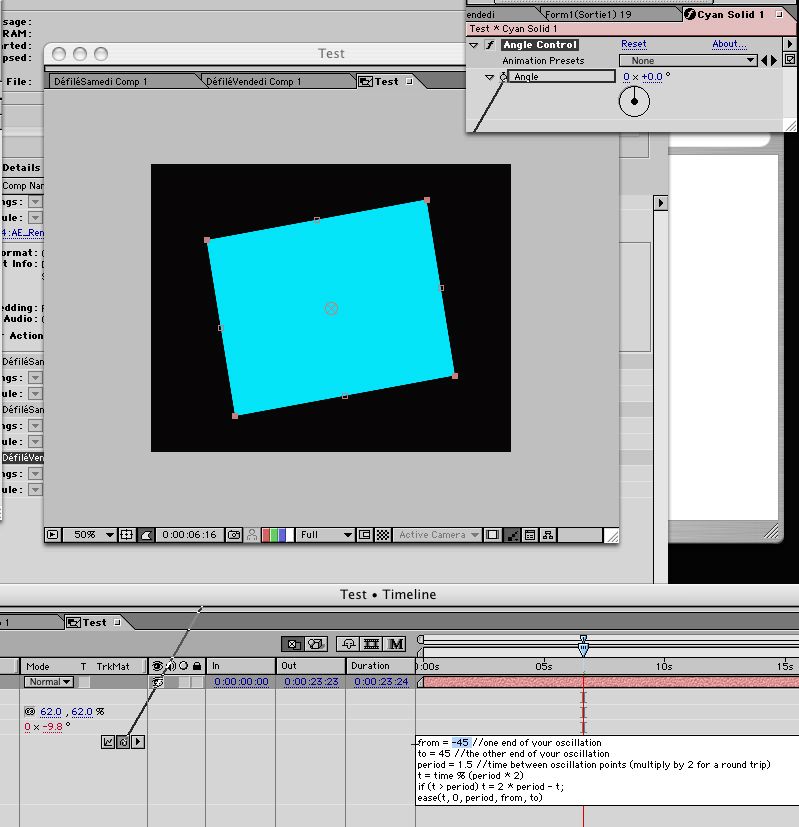Open the Full resolution dropdown
This screenshot has height=827, width=799.
325,535
